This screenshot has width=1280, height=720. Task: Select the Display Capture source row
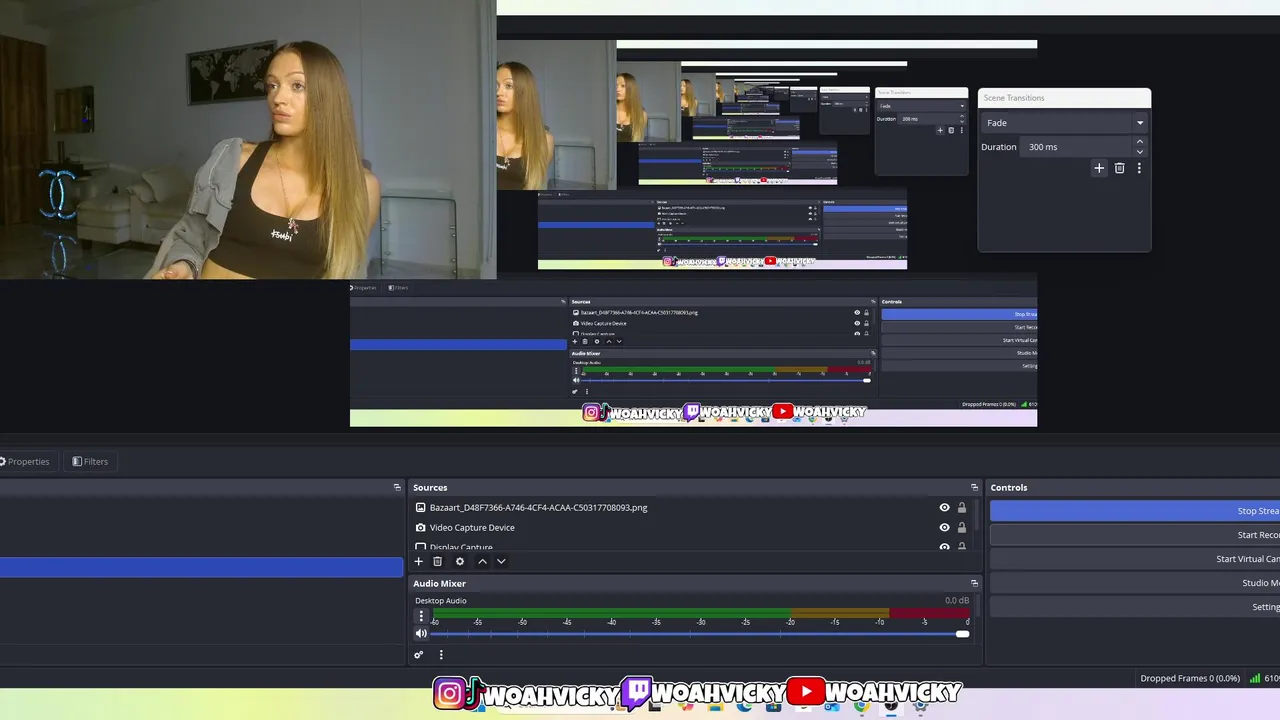point(690,546)
